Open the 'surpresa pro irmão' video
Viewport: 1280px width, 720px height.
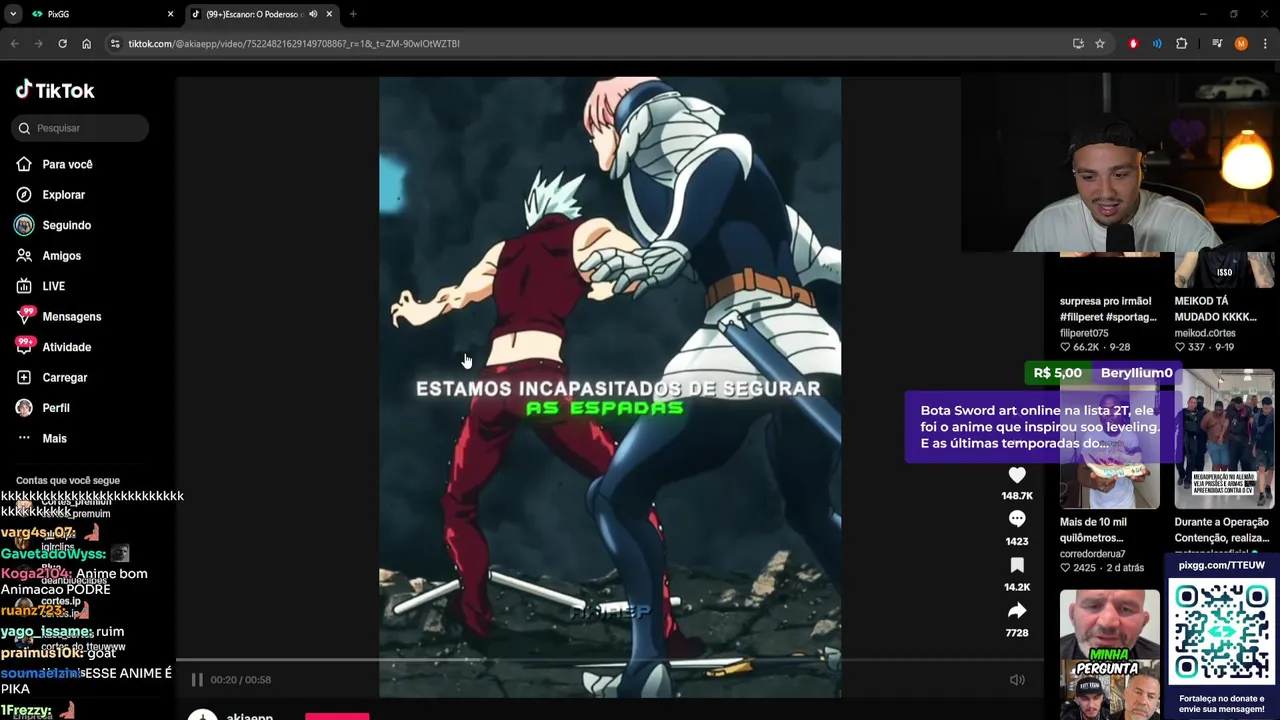[x=1108, y=309]
